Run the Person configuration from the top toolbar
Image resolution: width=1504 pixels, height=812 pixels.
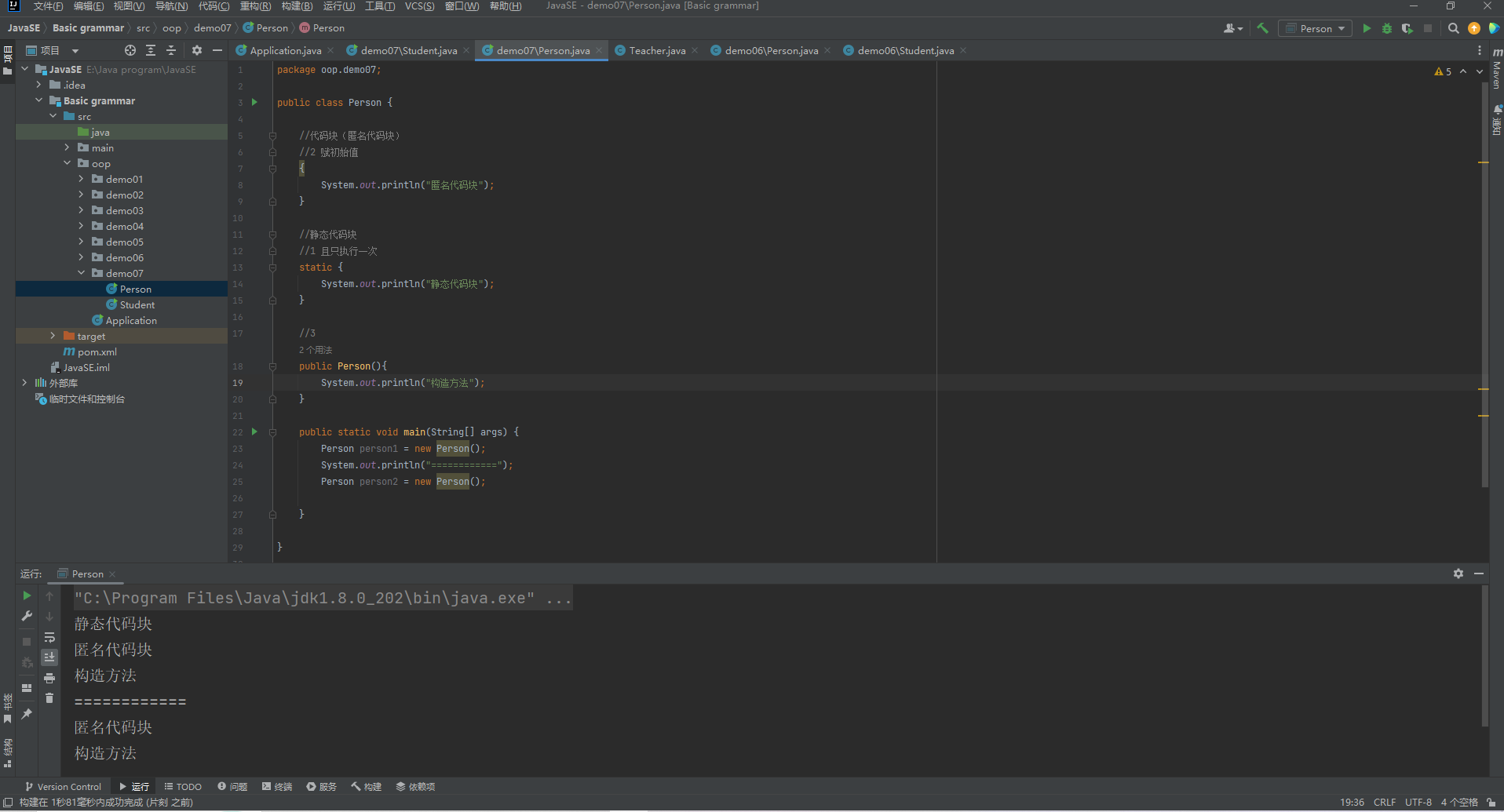[x=1367, y=28]
